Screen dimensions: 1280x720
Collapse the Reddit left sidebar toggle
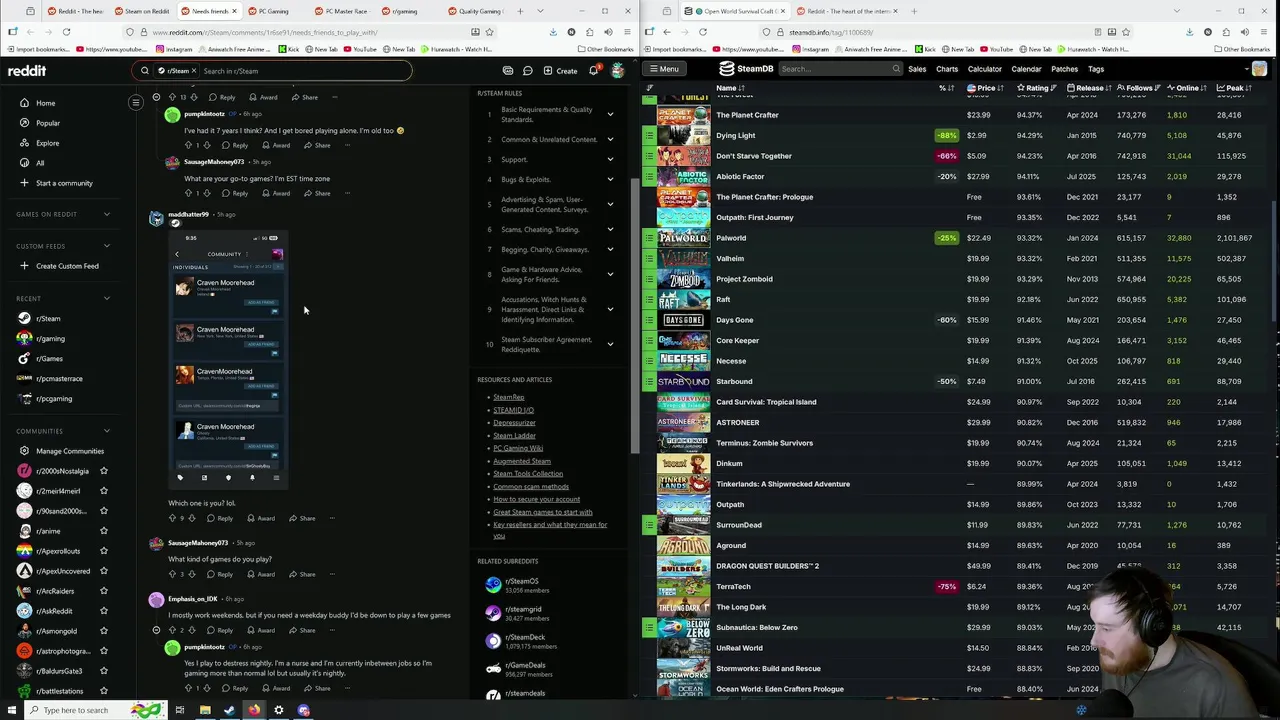tap(136, 102)
